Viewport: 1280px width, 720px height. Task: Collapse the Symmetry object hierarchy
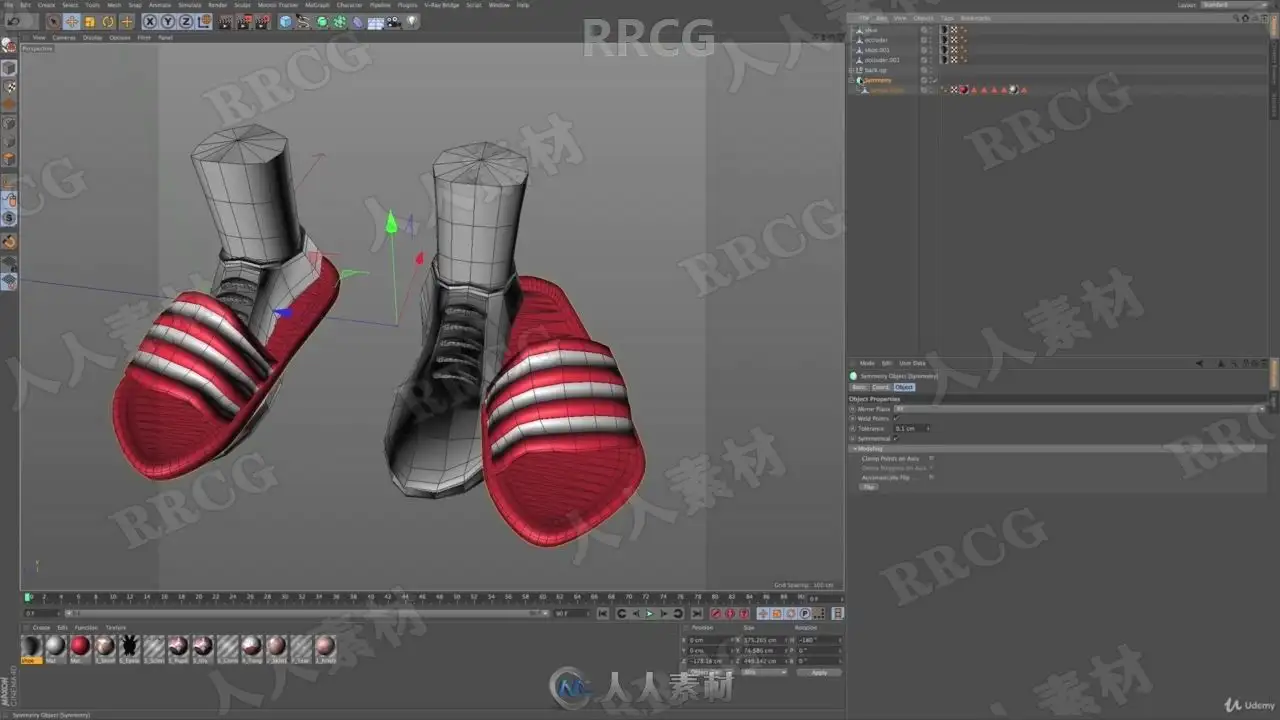click(x=851, y=80)
